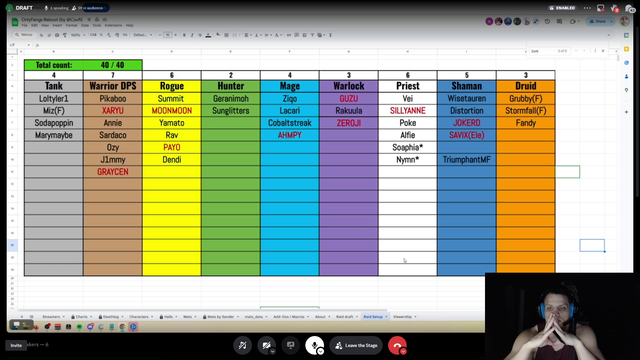Open the horizontal align dropdown
This screenshot has height=360, width=640.
click(x=248, y=35)
